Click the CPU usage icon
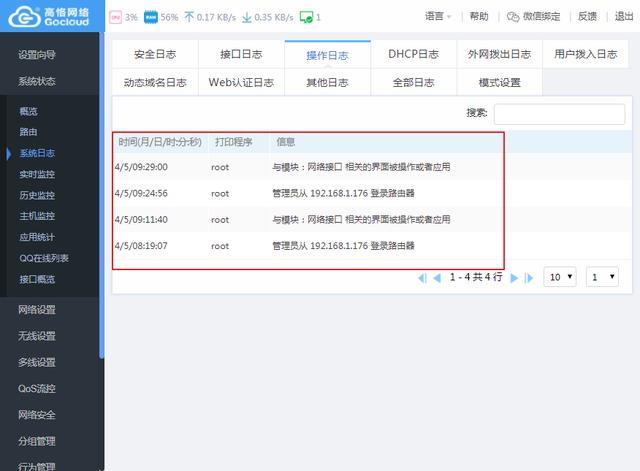640x471 pixels. pyautogui.click(x=116, y=17)
